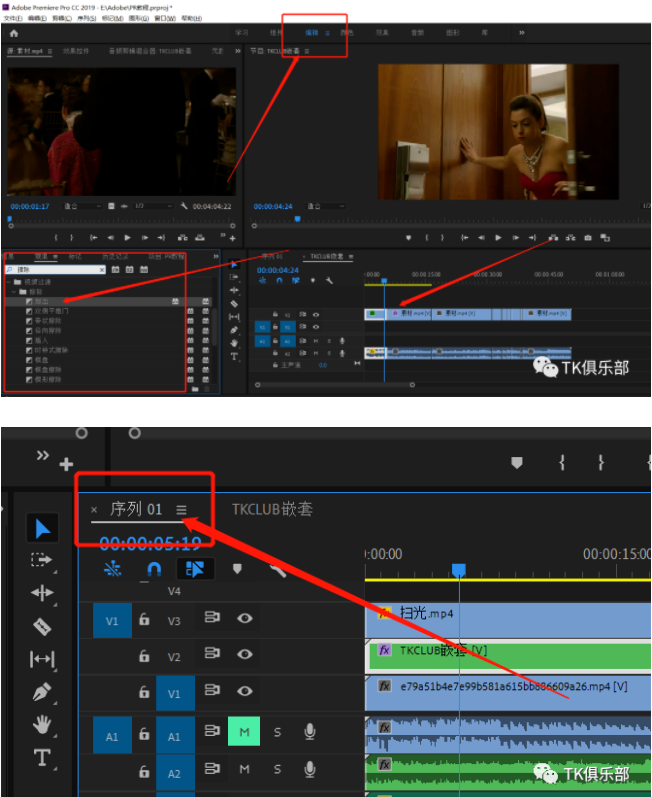Toggle nest insert mode in enlarged timeline
The height and width of the screenshot is (797, 652).
point(113,569)
